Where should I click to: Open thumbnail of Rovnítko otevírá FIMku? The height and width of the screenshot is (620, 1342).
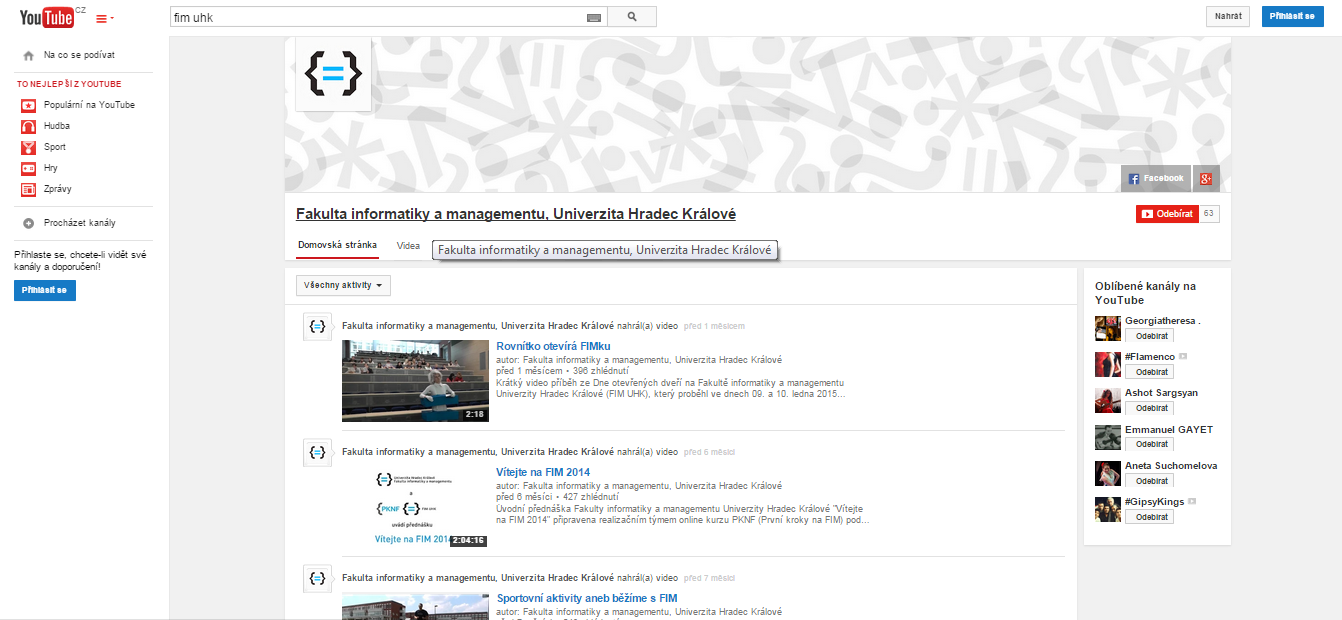coord(415,381)
